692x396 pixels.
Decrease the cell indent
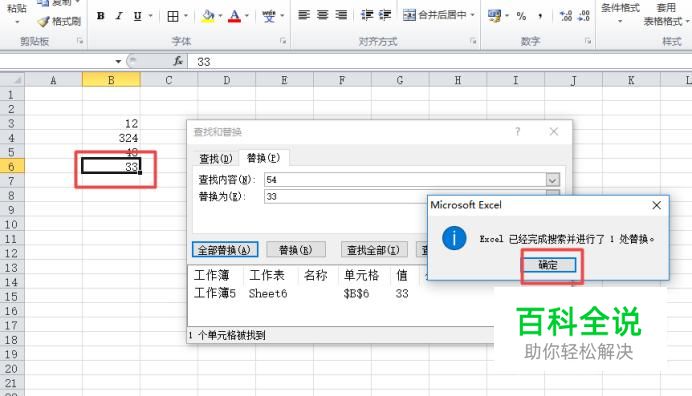pos(366,15)
